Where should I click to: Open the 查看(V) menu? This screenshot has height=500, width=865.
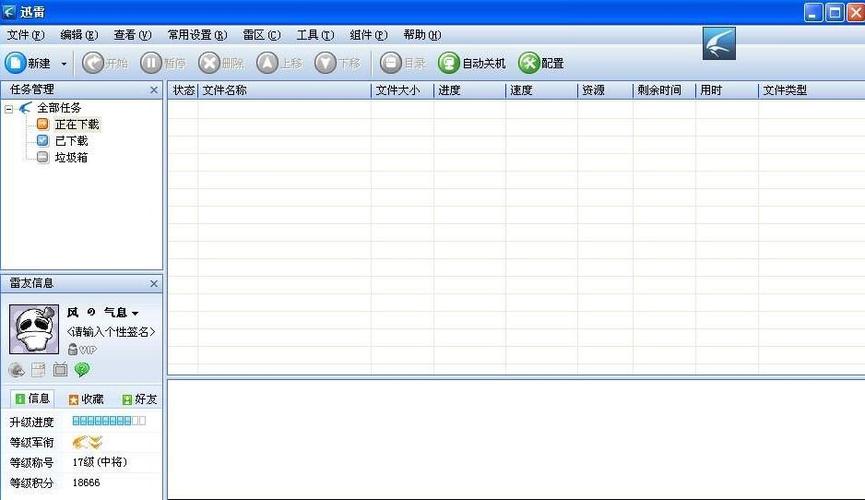pyautogui.click(x=132, y=35)
